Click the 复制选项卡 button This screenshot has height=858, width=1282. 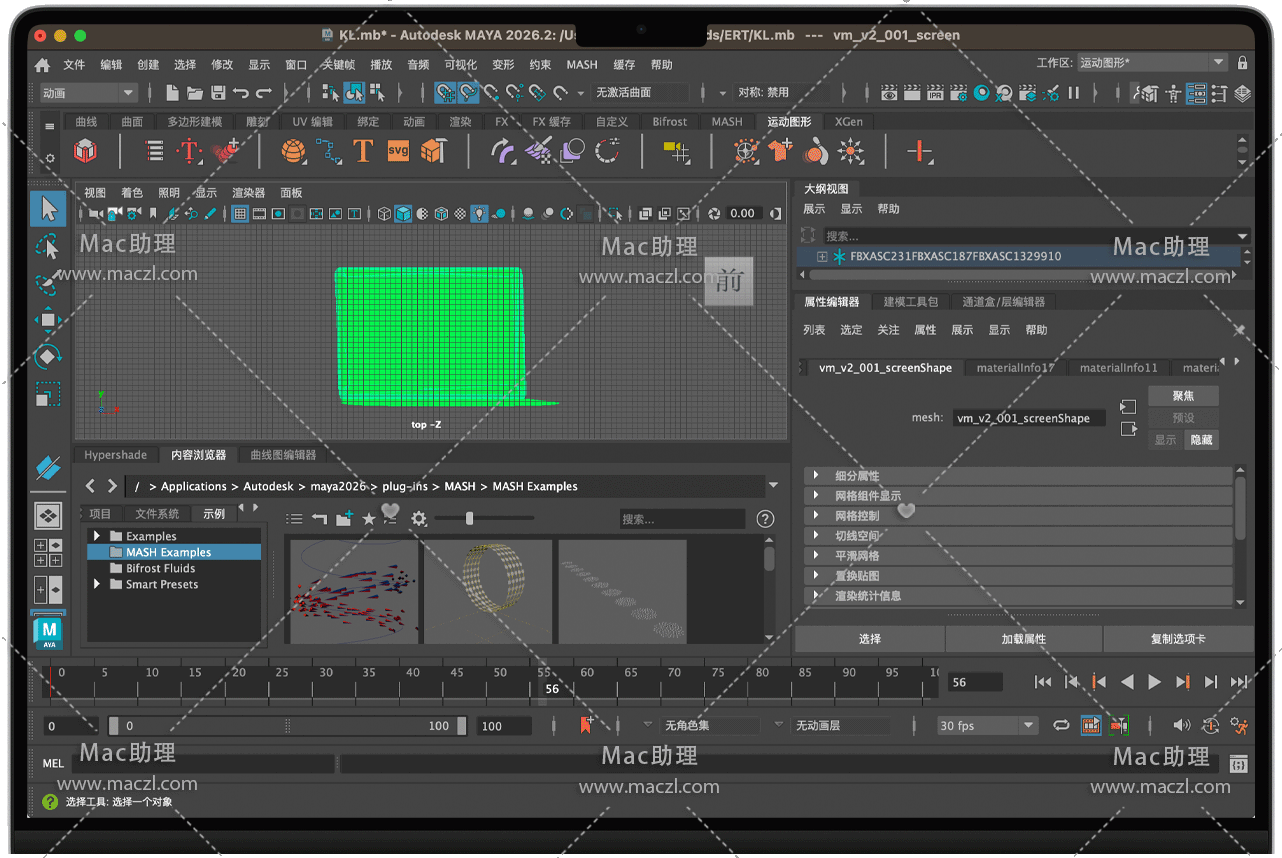tap(1178, 639)
